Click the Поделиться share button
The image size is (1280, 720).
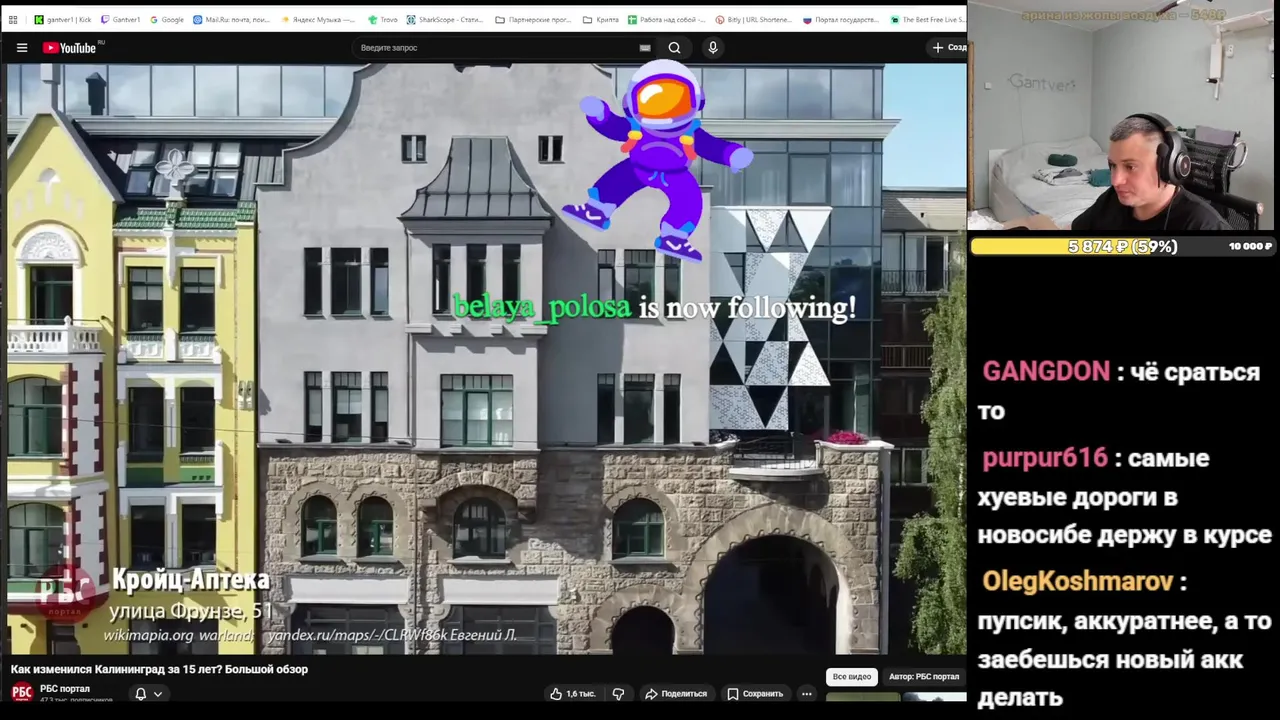pyautogui.click(x=676, y=694)
